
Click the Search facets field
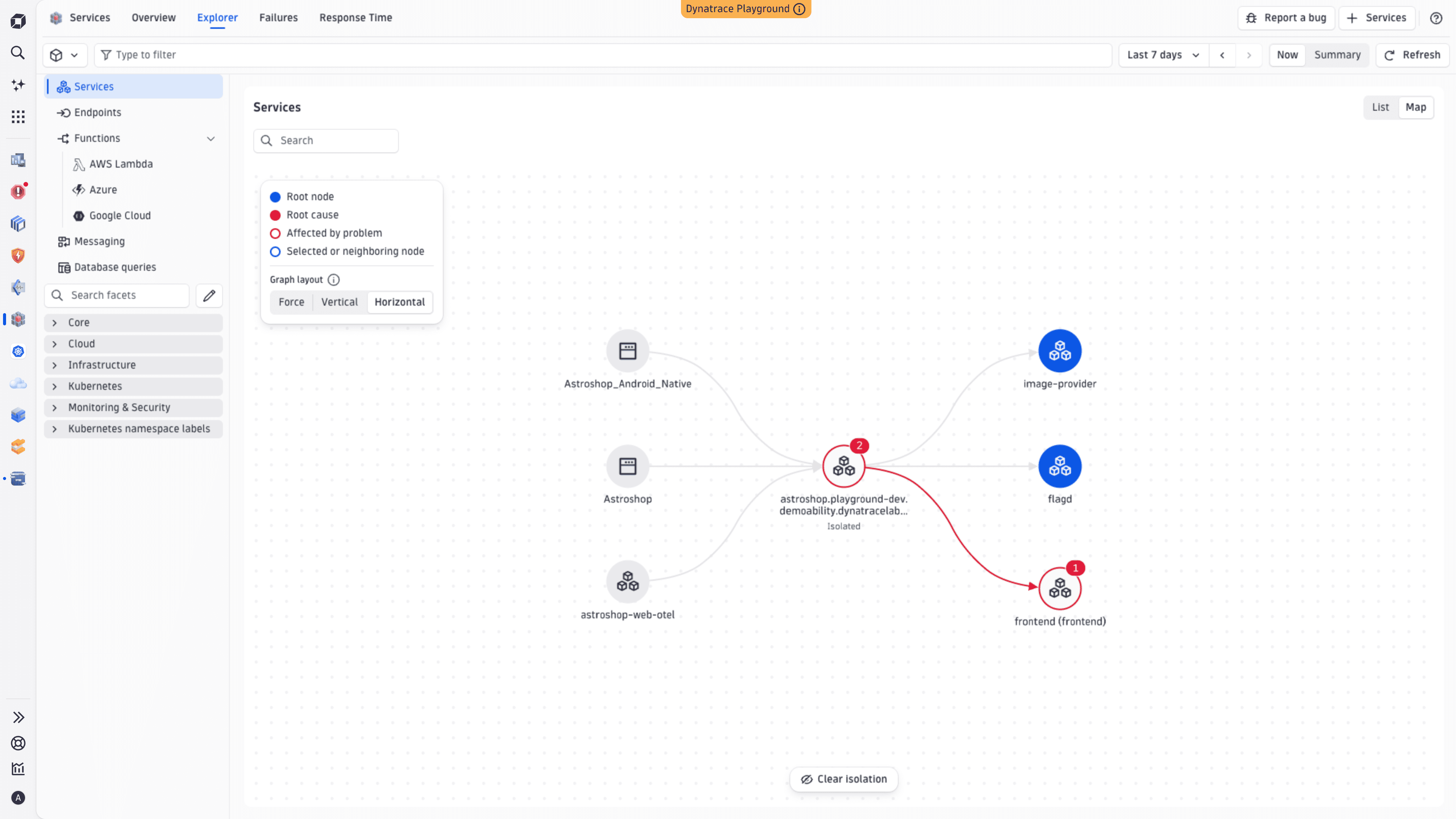point(117,295)
